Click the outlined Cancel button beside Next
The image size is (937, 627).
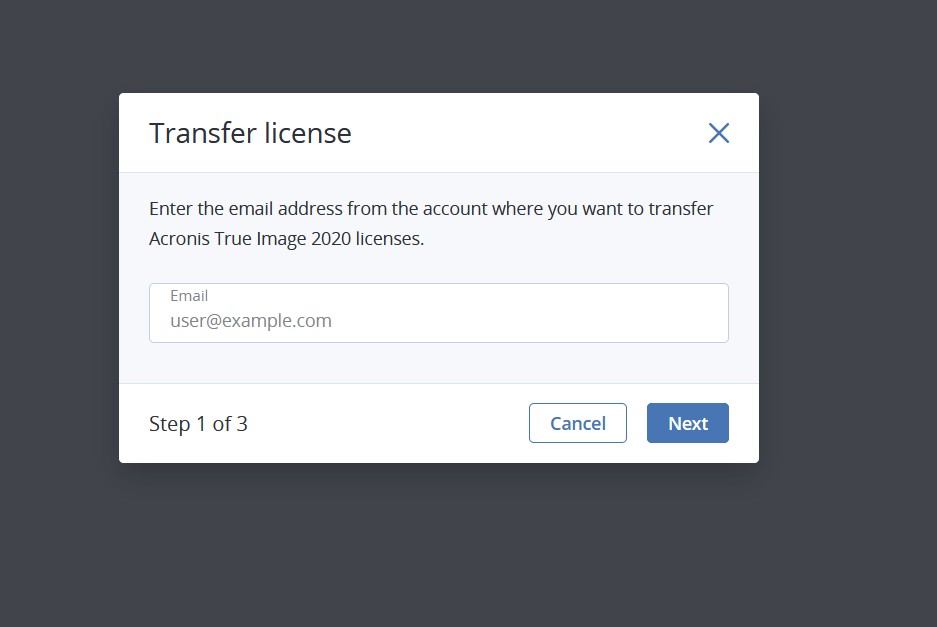tap(577, 423)
